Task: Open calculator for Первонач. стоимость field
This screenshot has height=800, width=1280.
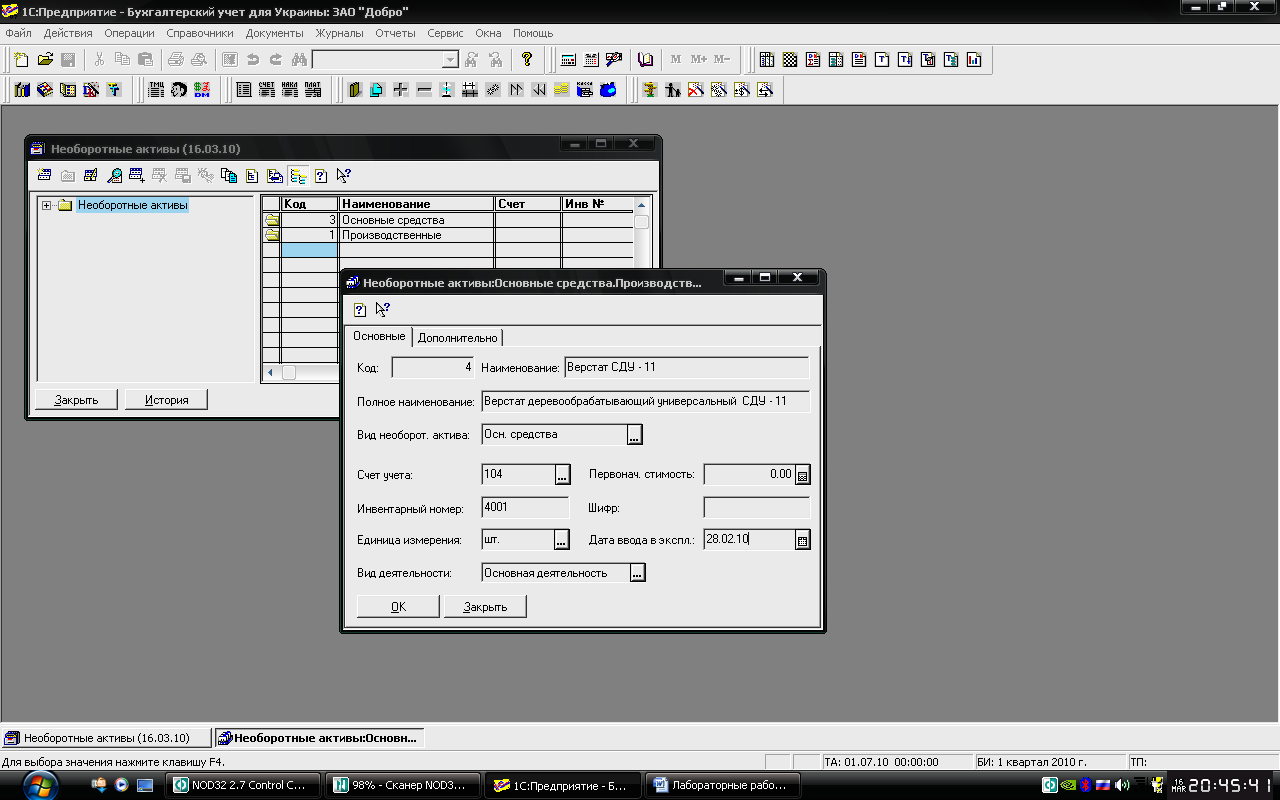Action: pyautogui.click(x=802, y=474)
